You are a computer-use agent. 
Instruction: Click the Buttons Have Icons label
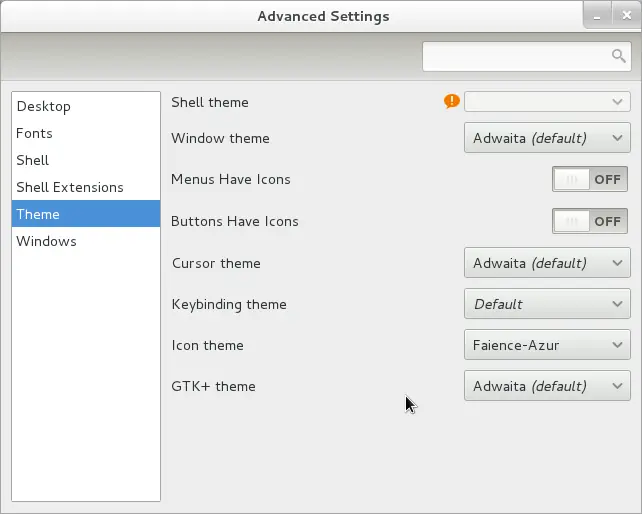(235, 222)
